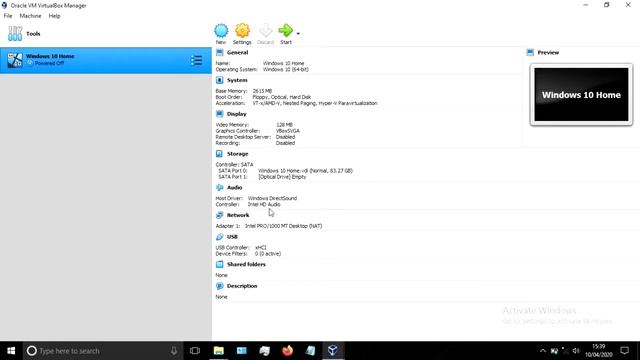The height and width of the screenshot is (360, 640).
Task: Open the General settings header link
Action: pos(238,53)
